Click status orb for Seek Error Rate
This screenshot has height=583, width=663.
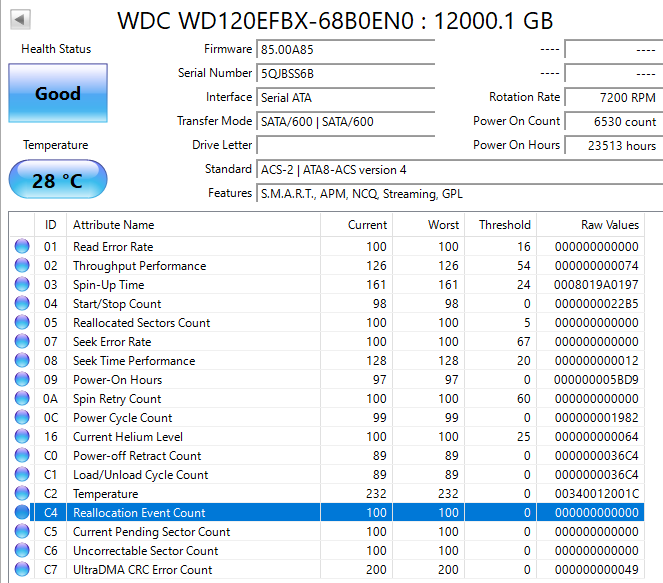(22, 341)
